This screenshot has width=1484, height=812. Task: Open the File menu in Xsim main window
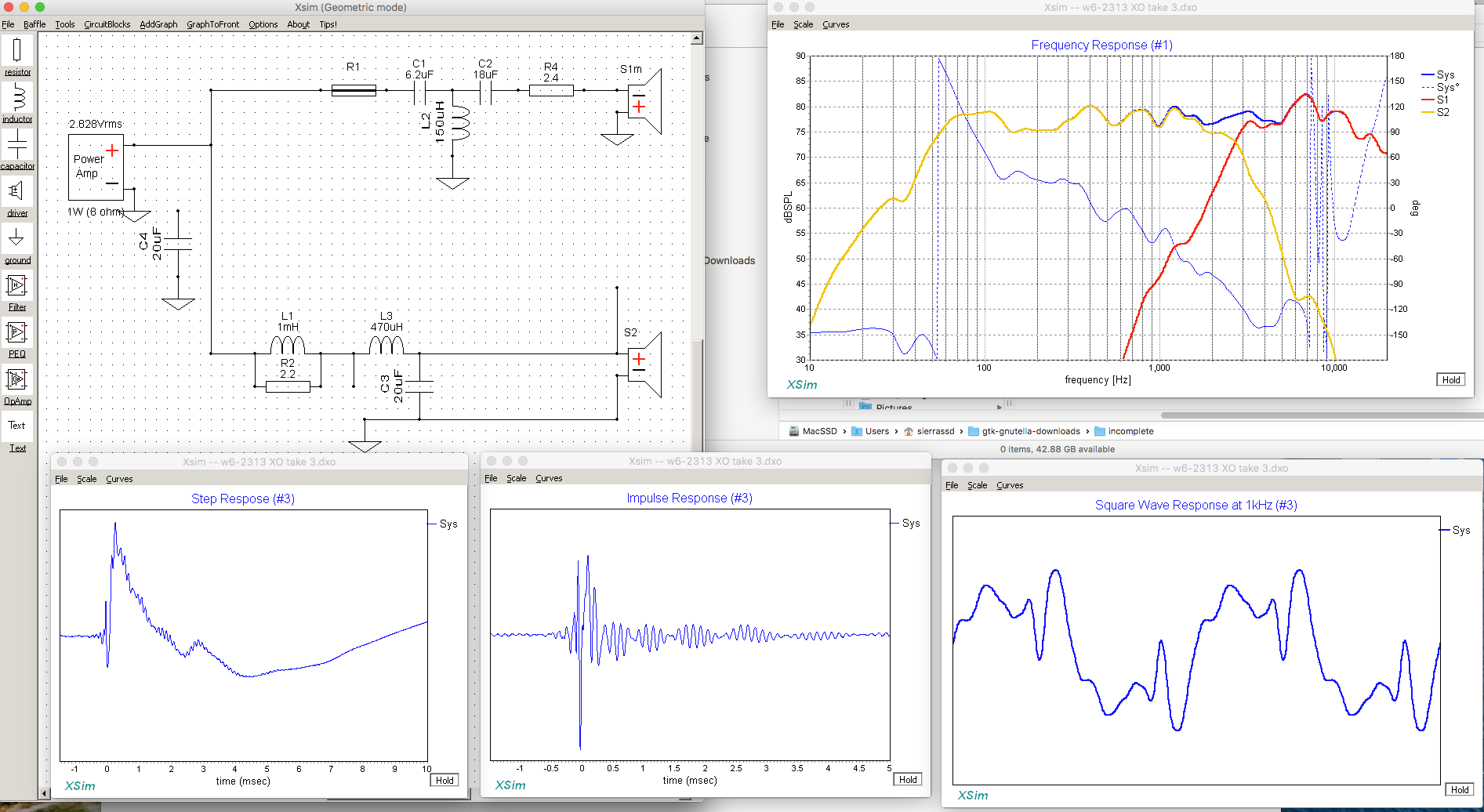tap(8, 24)
